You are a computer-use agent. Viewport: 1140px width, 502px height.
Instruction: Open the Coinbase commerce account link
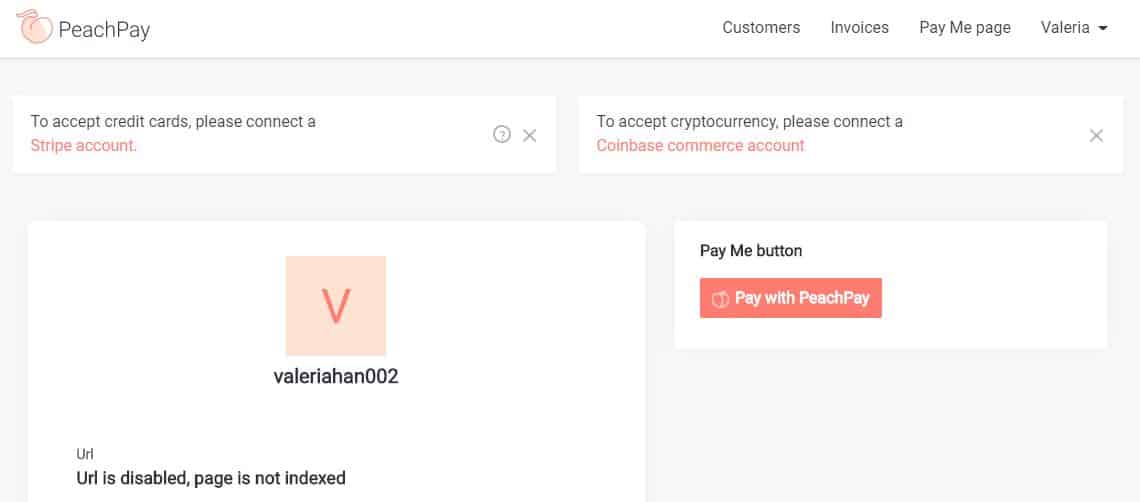[700, 146]
